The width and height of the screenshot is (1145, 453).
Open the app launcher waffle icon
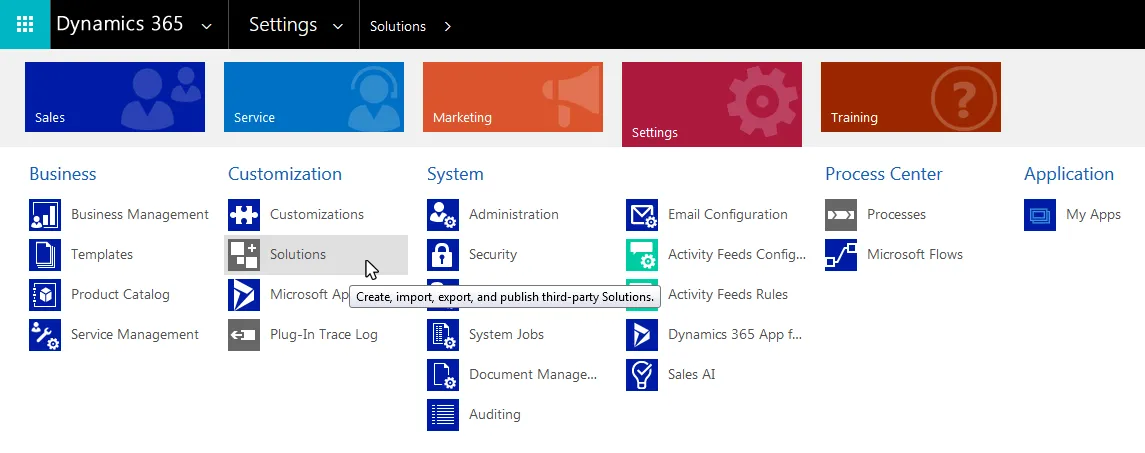25,24
